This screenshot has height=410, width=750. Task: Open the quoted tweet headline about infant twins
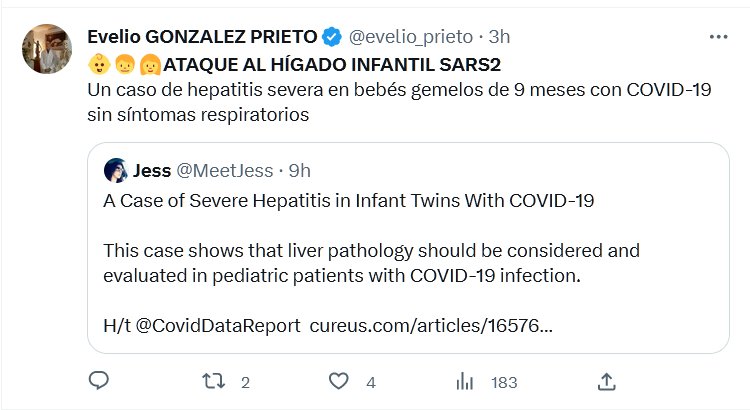[348, 201]
